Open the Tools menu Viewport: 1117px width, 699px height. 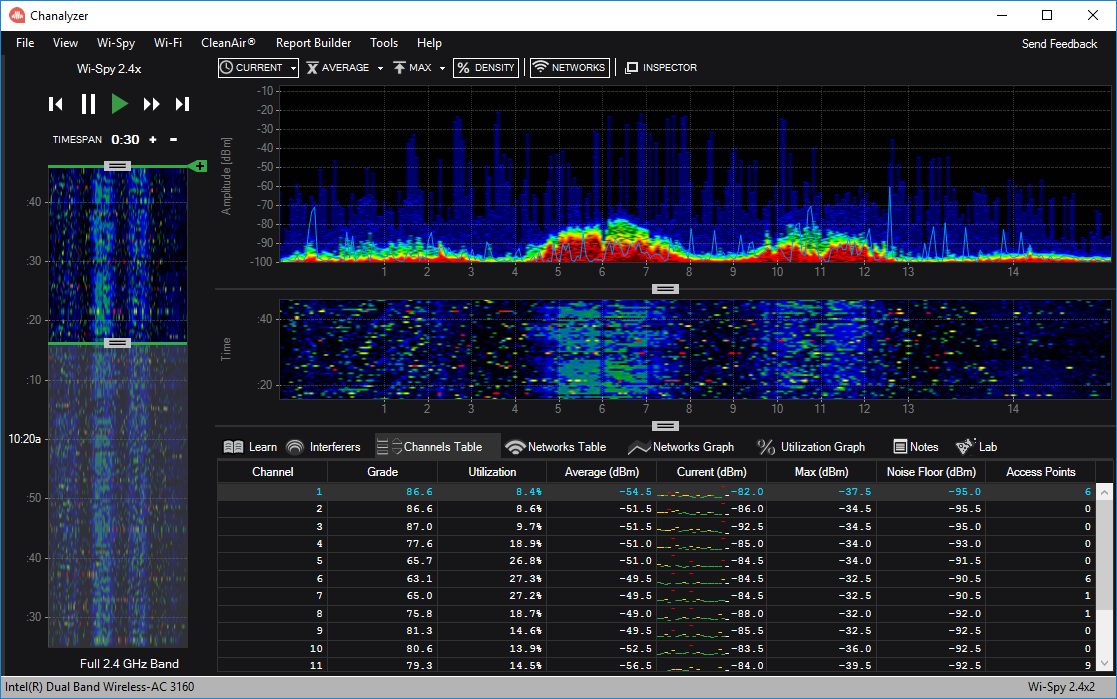[384, 43]
